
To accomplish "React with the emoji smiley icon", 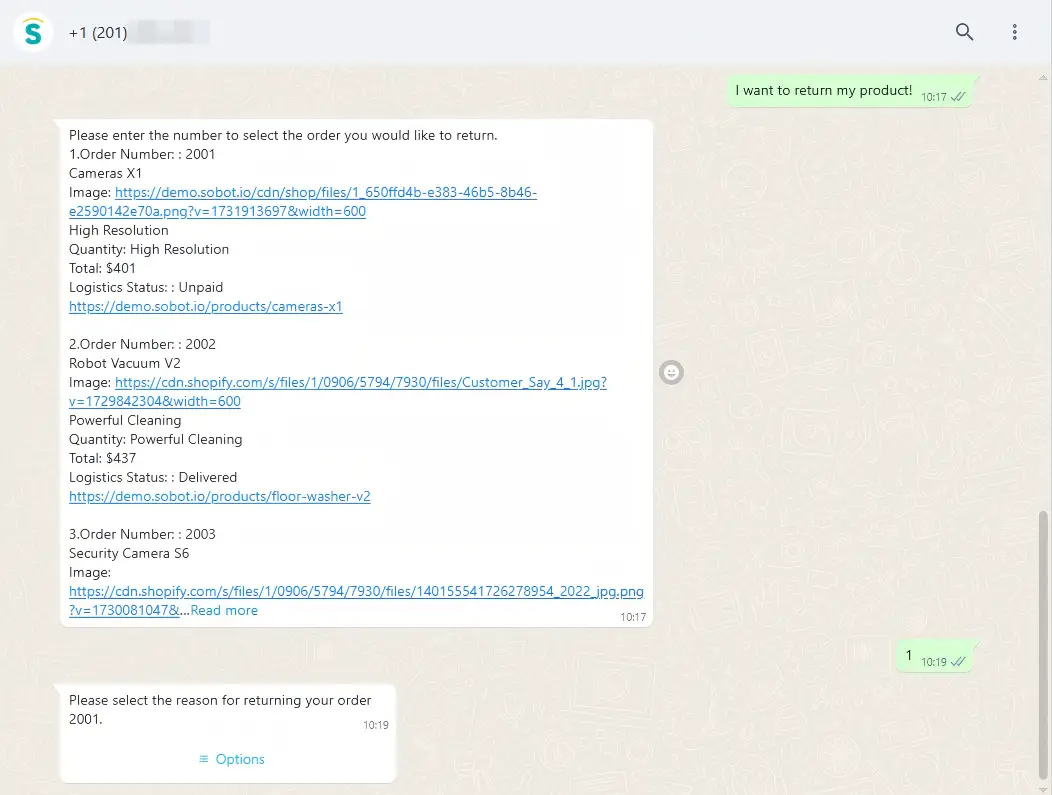I will pos(671,372).
